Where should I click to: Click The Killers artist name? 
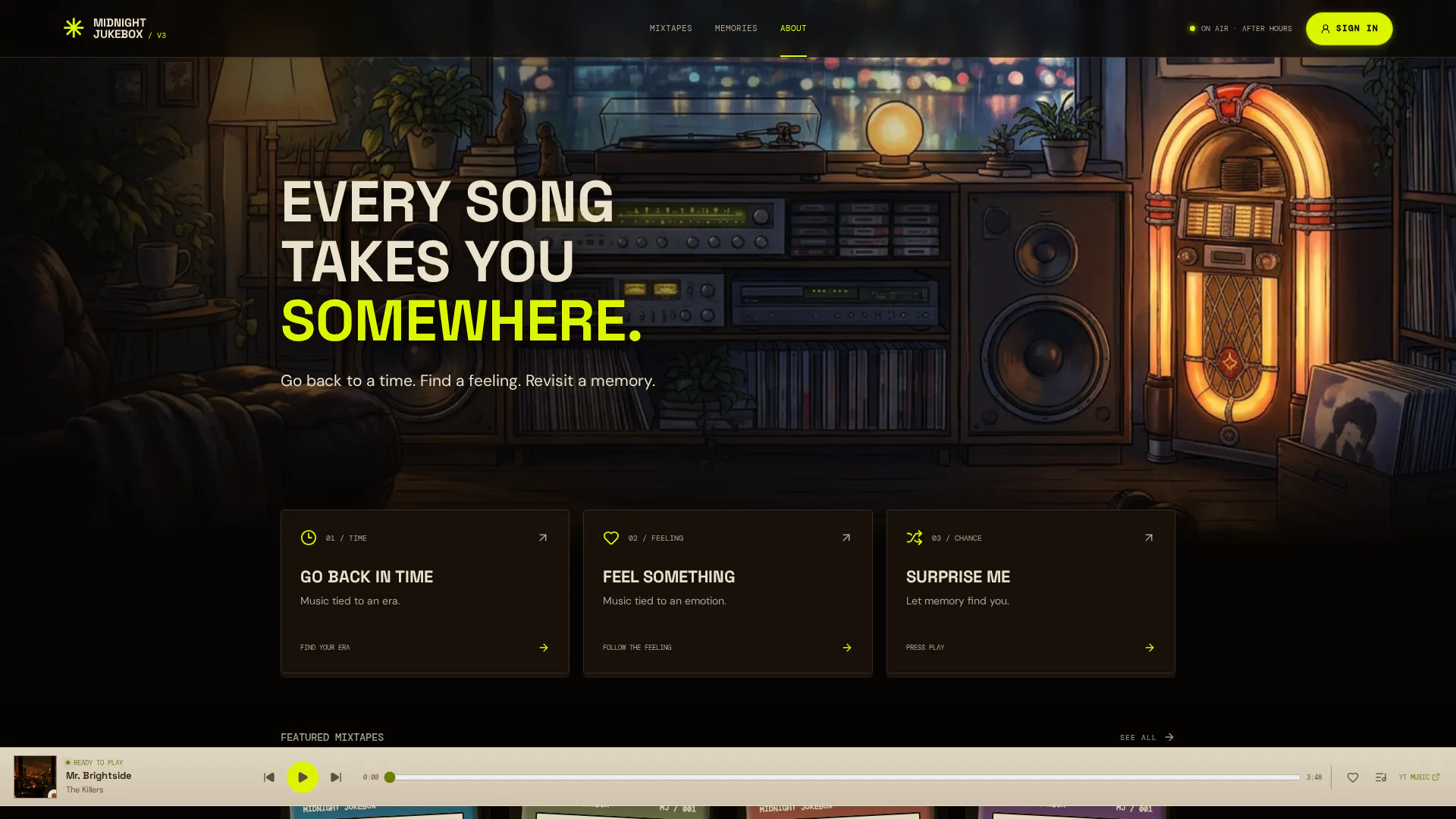[x=84, y=790]
